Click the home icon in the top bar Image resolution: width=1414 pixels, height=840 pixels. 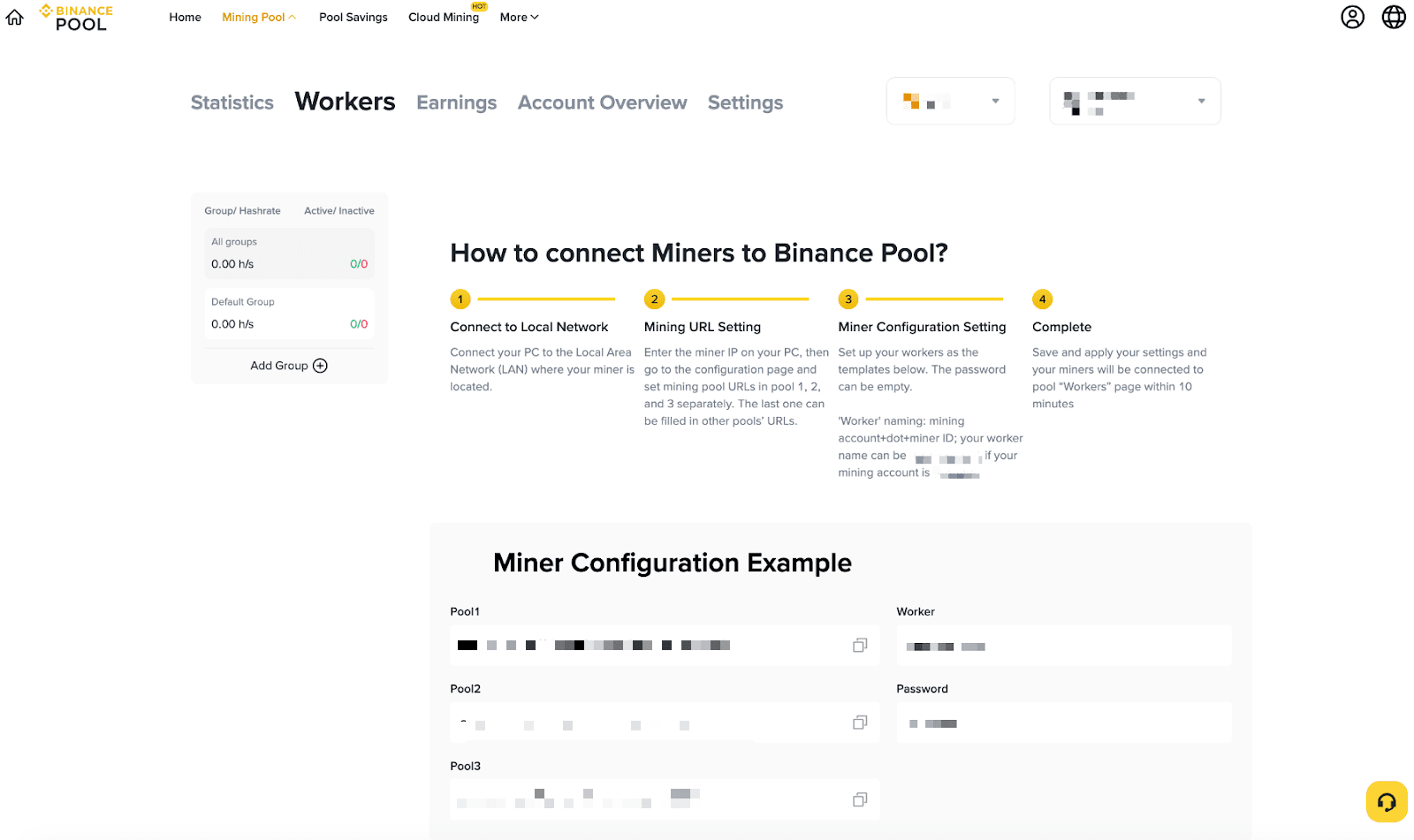(15, 17)
